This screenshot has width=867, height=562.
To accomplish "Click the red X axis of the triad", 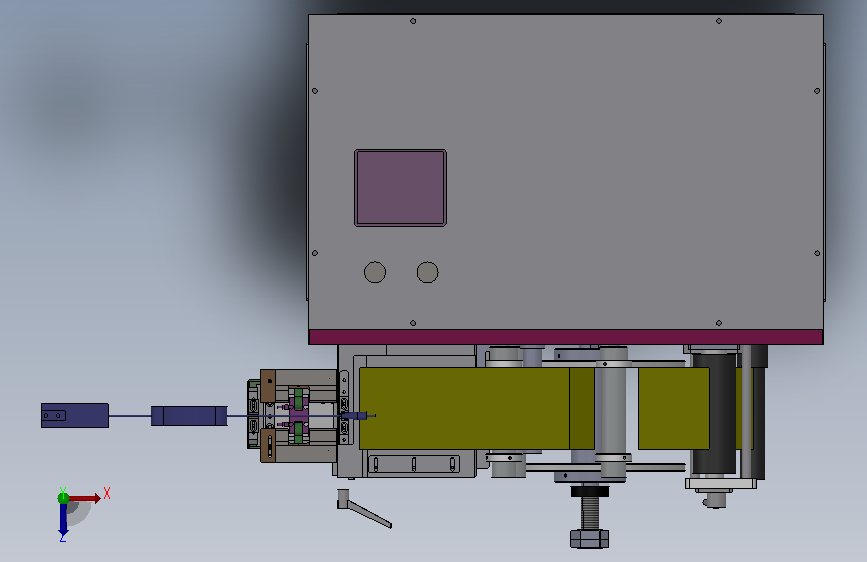I will tap(85, 498).
